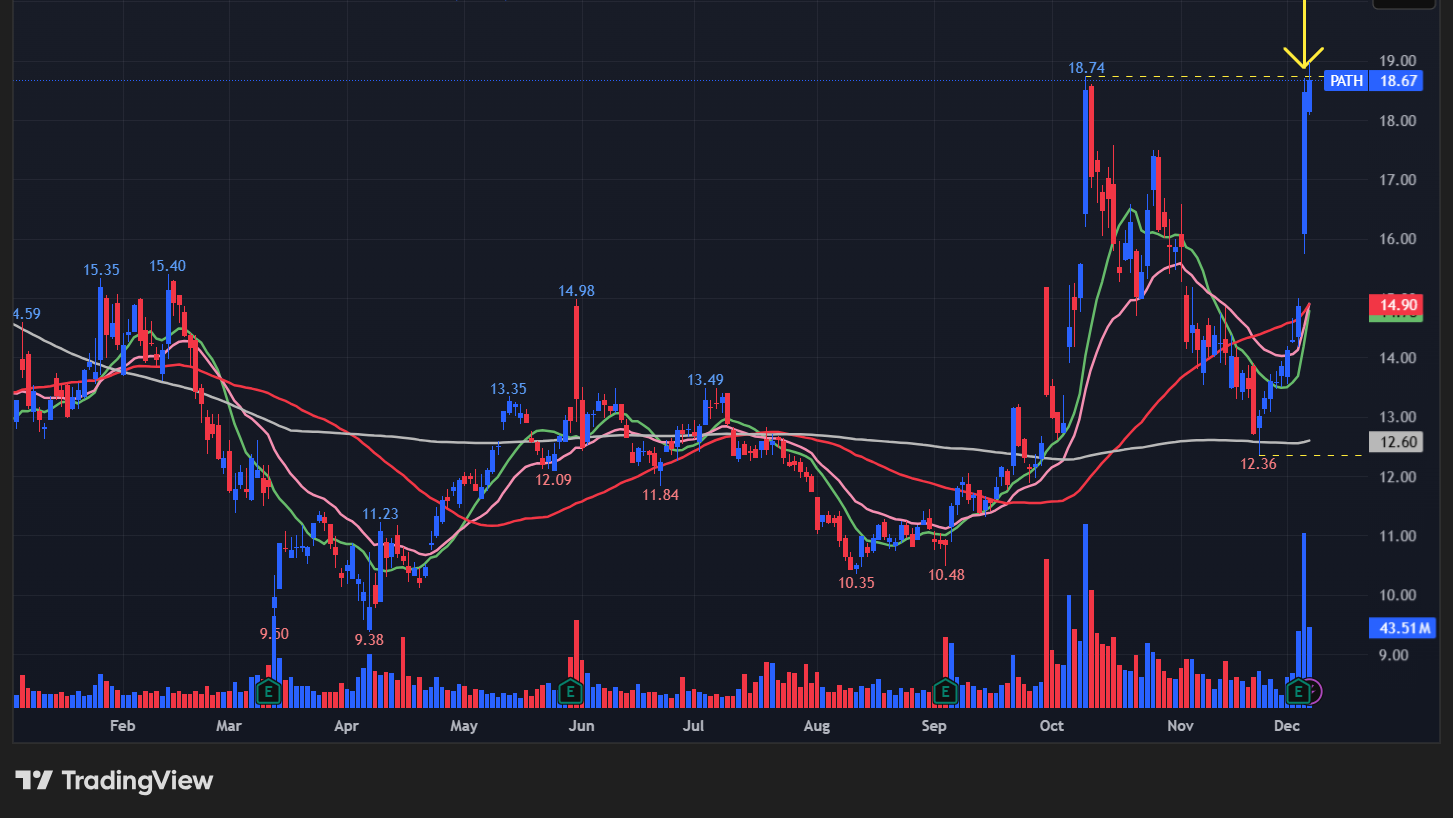Select the yellow dashed line at 18.74
The width and height of the screenshot is (1453, 818).
tap(1200, 76)
